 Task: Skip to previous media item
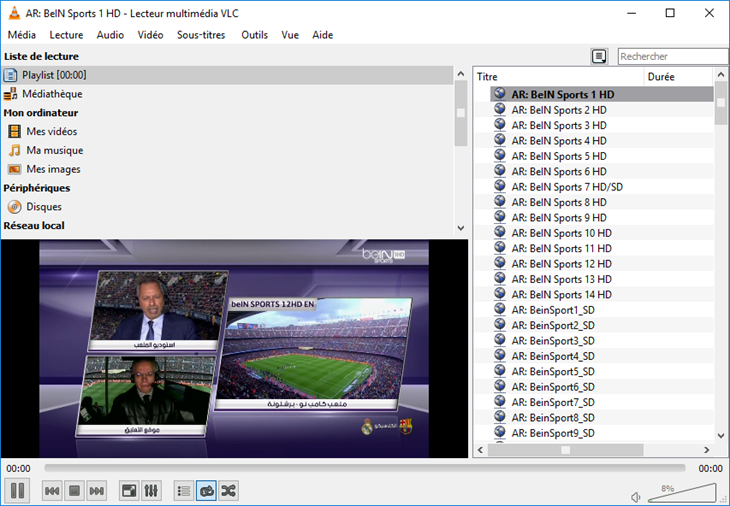coord(52,491)
